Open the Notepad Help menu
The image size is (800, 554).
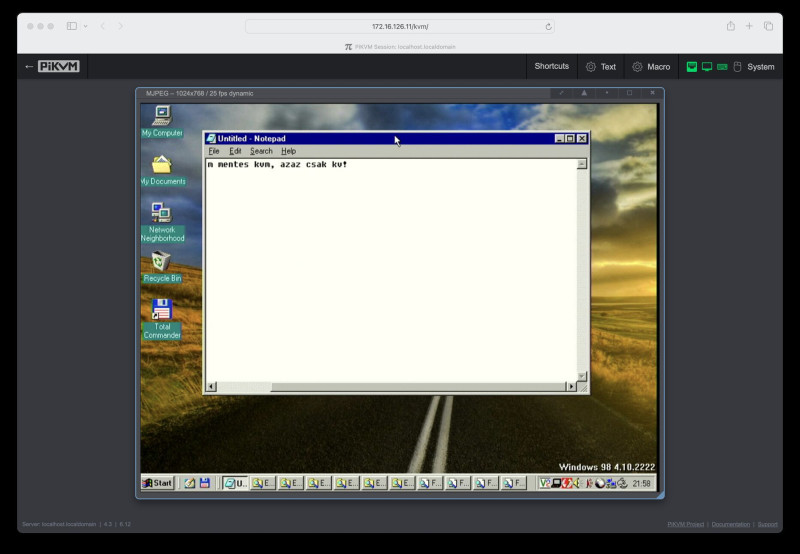pos(288,151)
